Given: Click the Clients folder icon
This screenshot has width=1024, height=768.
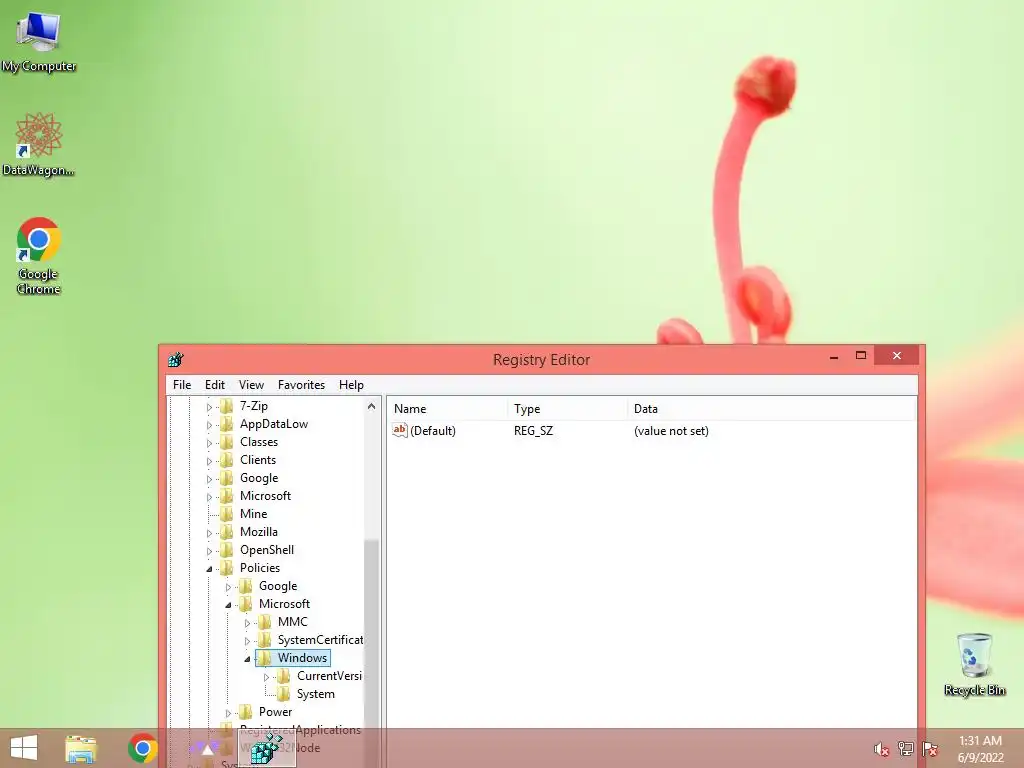Looking at the screenshot, I should [227, 460].
